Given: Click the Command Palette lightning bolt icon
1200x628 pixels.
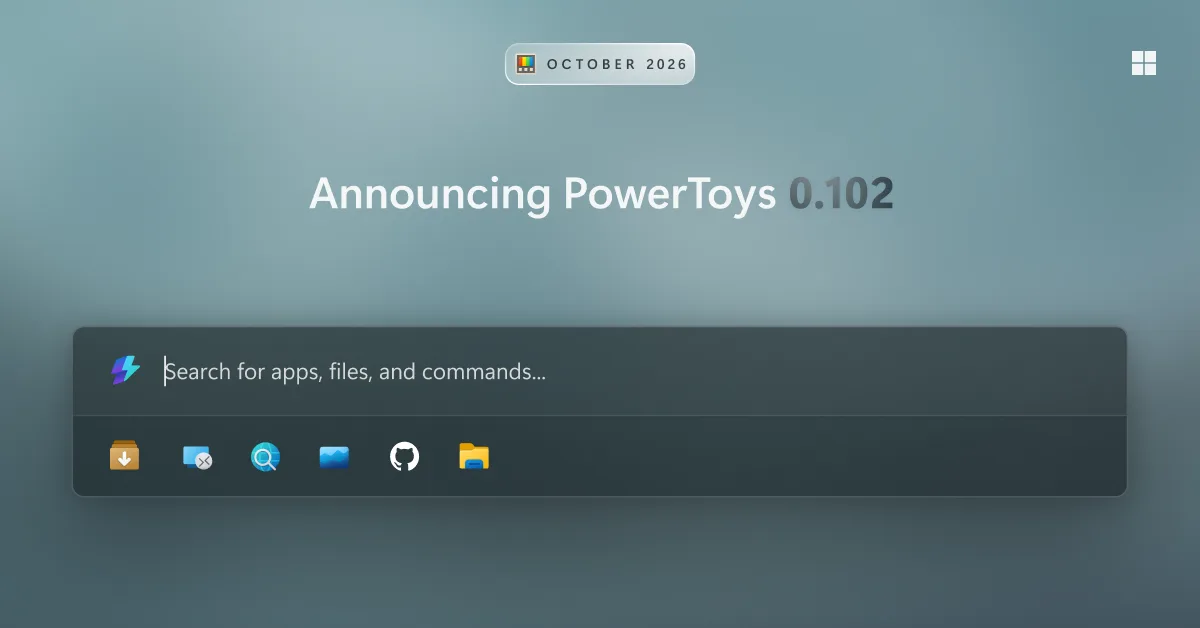Looking at the screenshot, I should pyautogui.click(x=125, y=371).
